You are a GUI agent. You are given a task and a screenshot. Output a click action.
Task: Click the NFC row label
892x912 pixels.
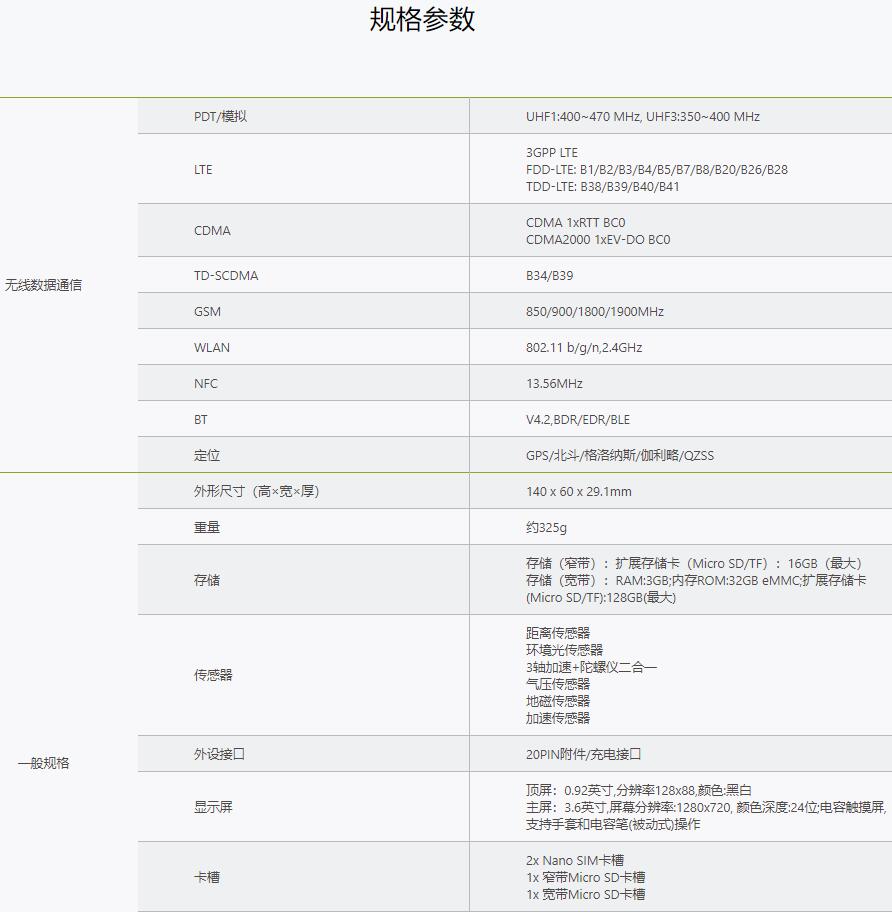(206, 383)
